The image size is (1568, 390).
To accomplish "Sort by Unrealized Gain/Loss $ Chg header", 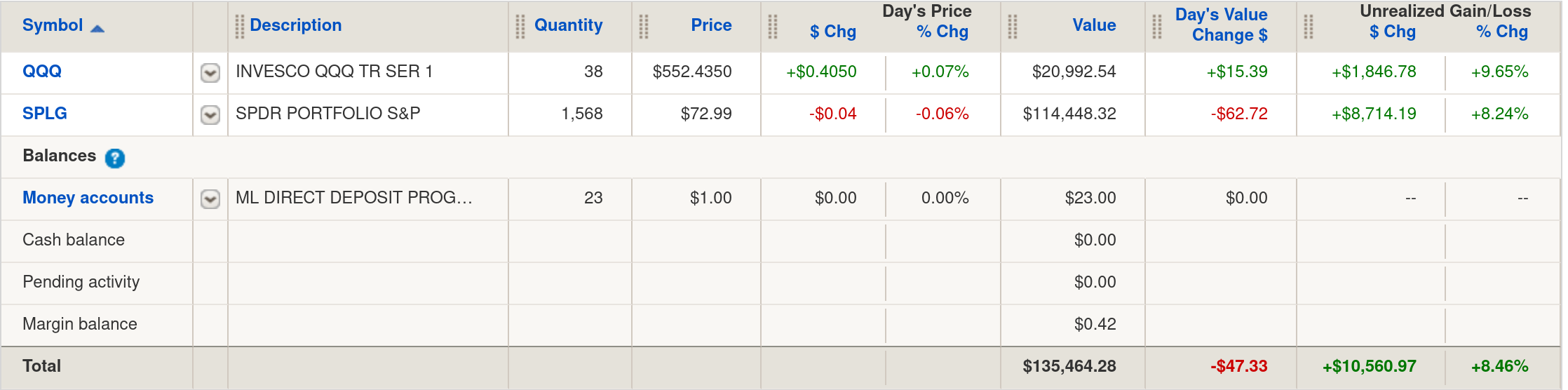I will click(1392, 32).
